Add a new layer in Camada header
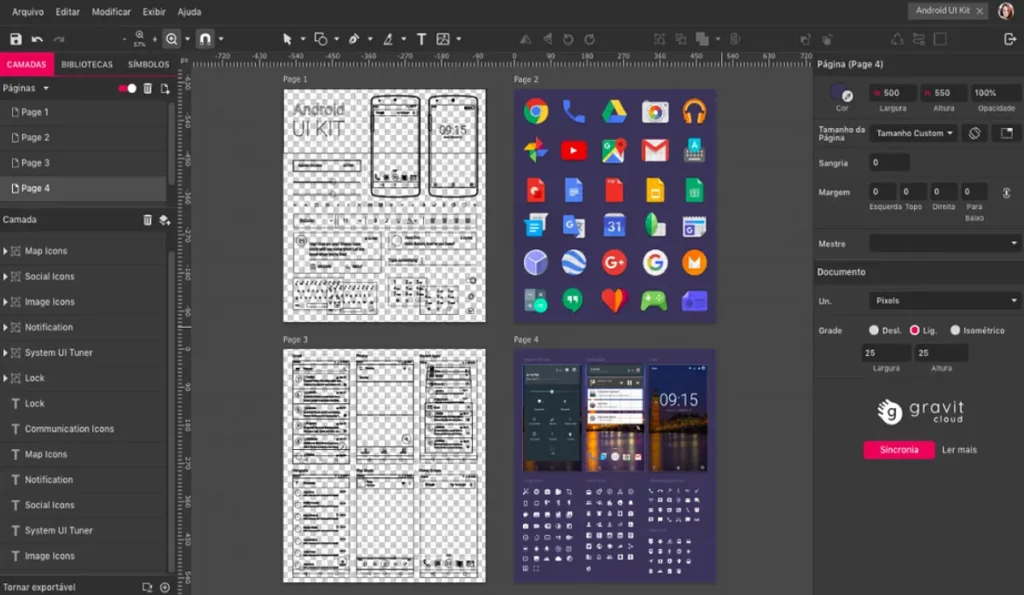 (x=165, y=220)
